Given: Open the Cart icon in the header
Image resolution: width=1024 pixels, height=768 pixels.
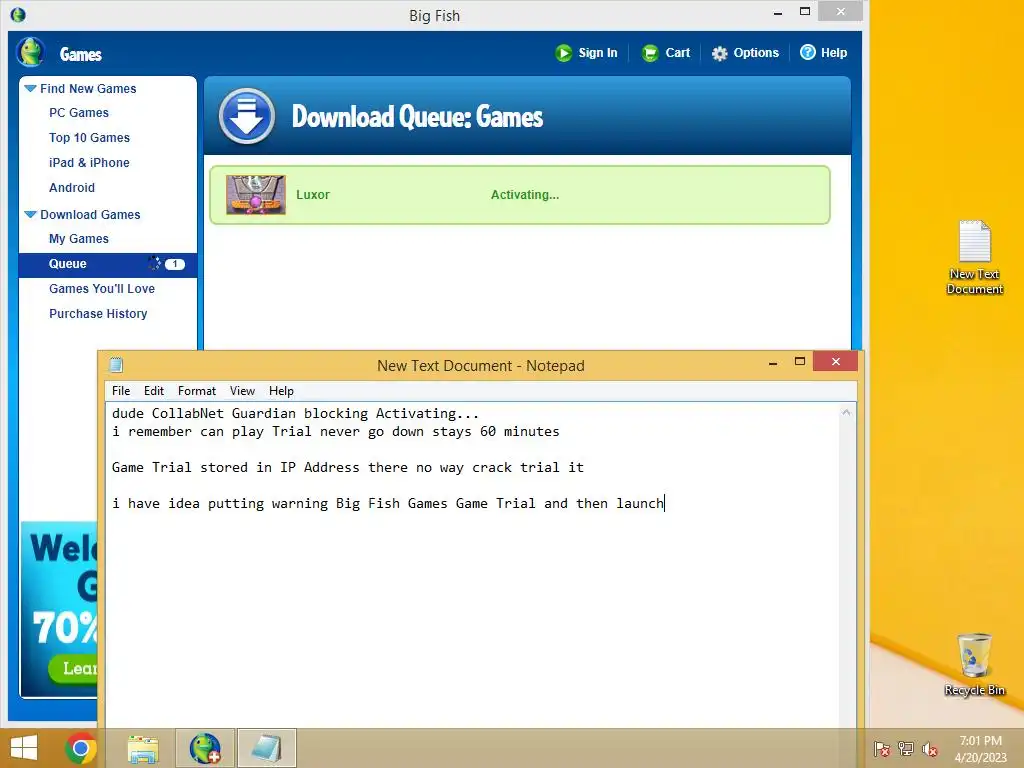Looking at the screenshot, I should click(x=650, y=53).
